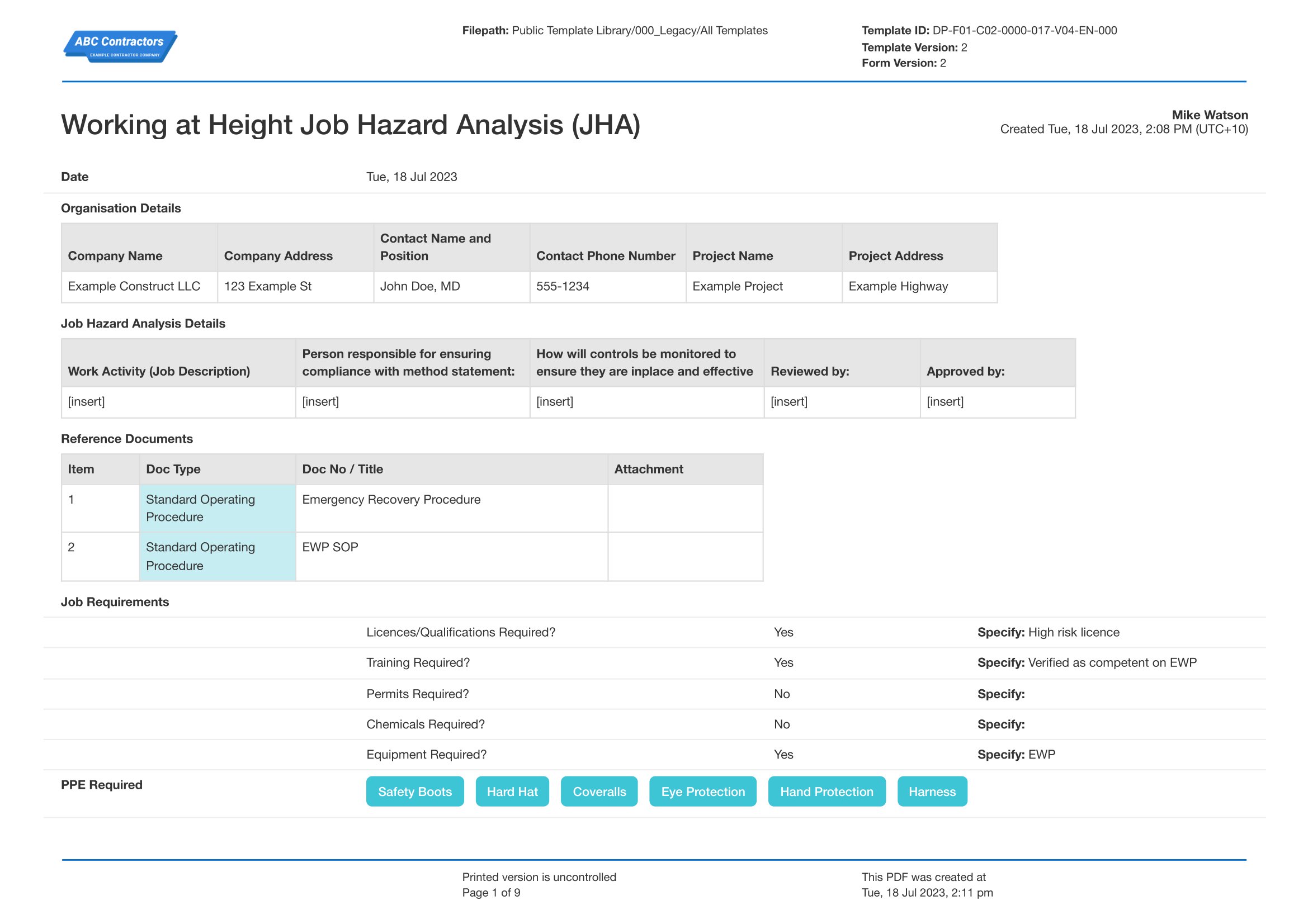Viewport: 1308px width, 924px height.
Task: Click the Page 1 of 9 footer text
Action: (491, 893)
